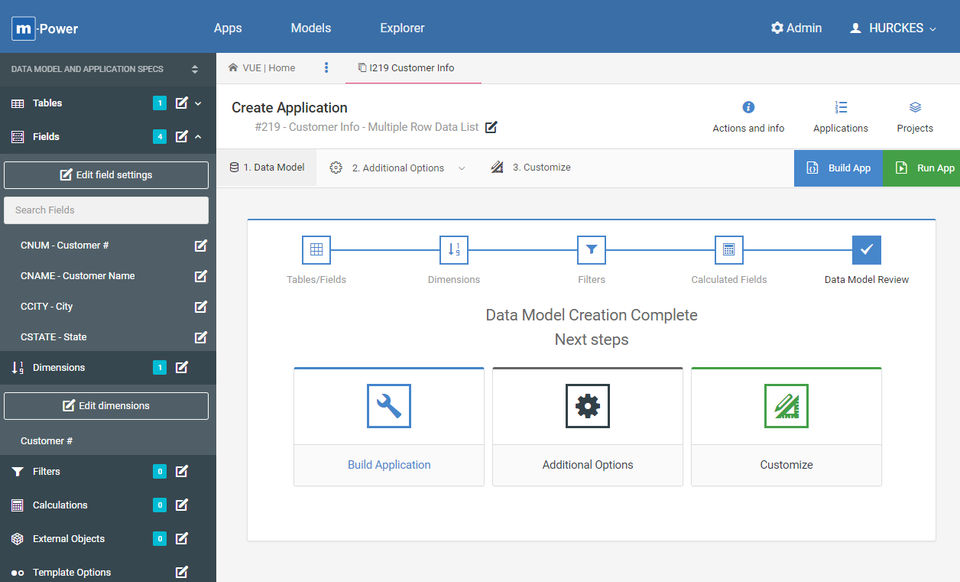Screen dimensions: 960x582
Task: Click the External Objects edit icon
Action: [x=181, y=539]
